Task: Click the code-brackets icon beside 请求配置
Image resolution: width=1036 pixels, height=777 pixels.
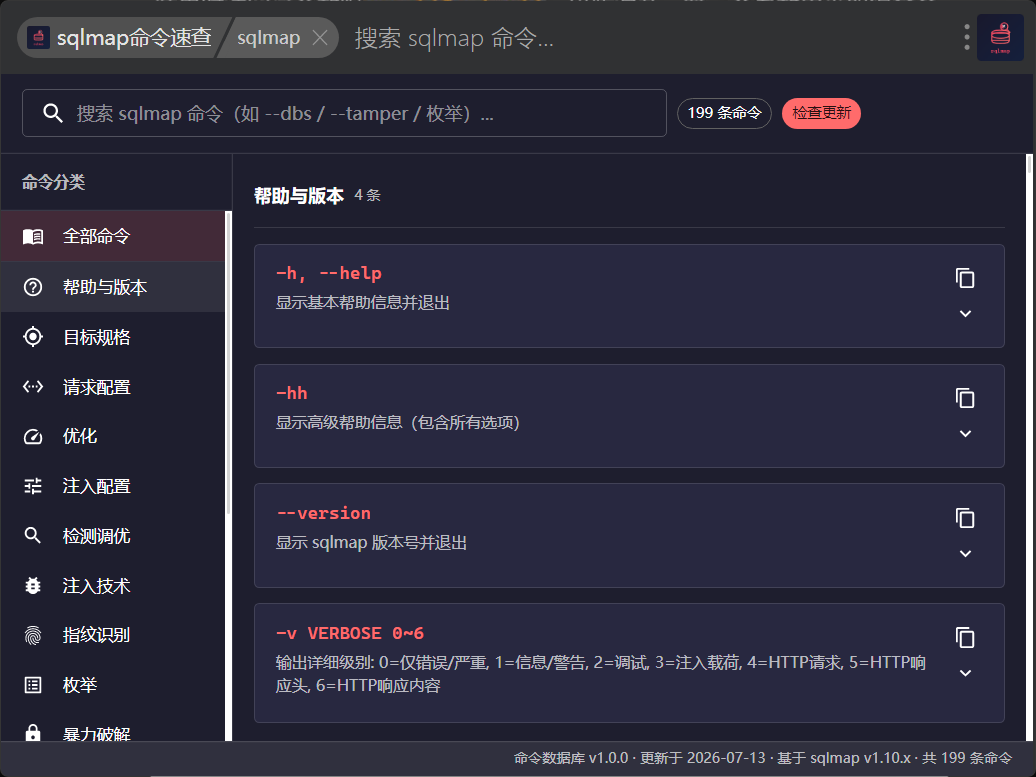Action: pyautogui.click(x=33, y=387)
